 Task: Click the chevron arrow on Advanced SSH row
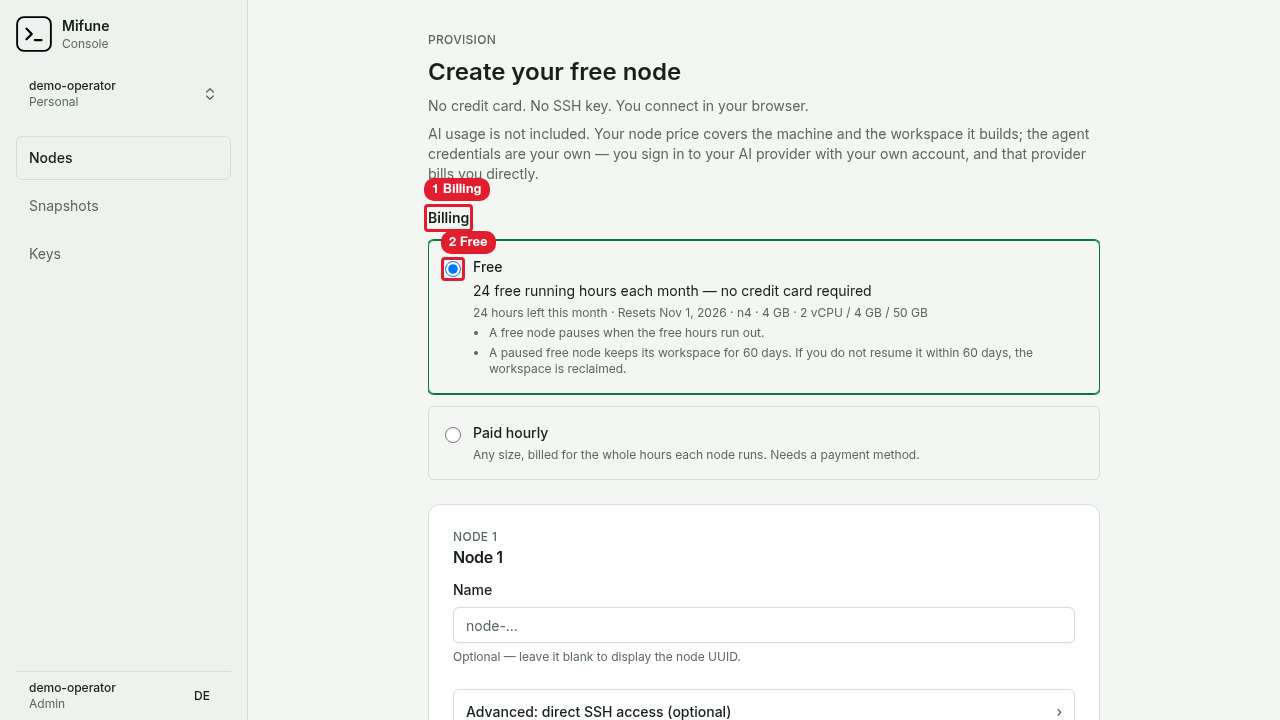point(1059,712)
